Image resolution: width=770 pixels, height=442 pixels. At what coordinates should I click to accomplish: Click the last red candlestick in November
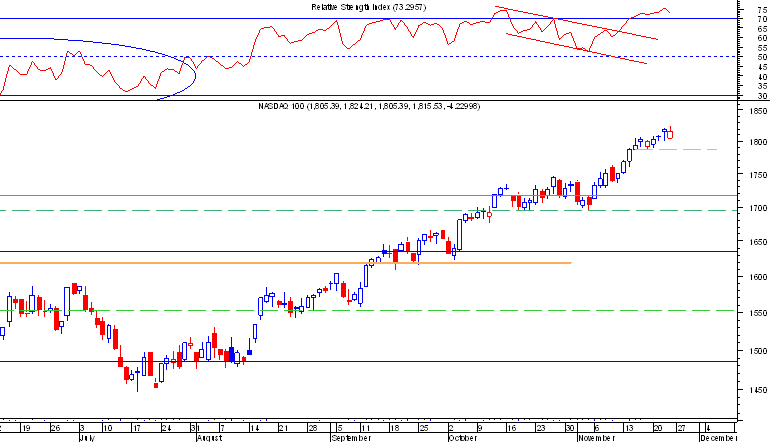pyautogui.click(x=670, y=134)
